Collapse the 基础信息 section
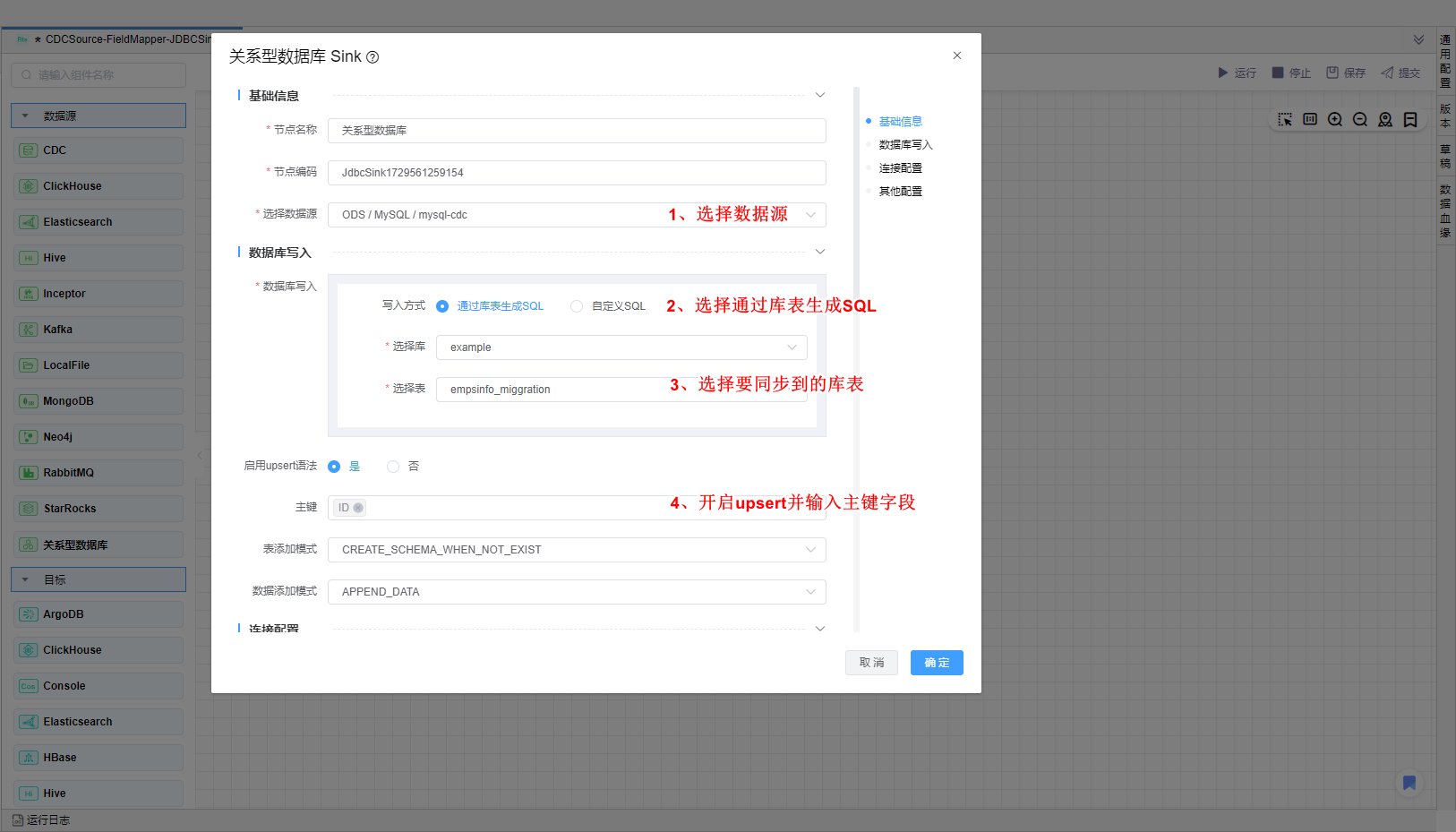The width and height of the screenshot is (1456, 832). (x=819, y=95)
